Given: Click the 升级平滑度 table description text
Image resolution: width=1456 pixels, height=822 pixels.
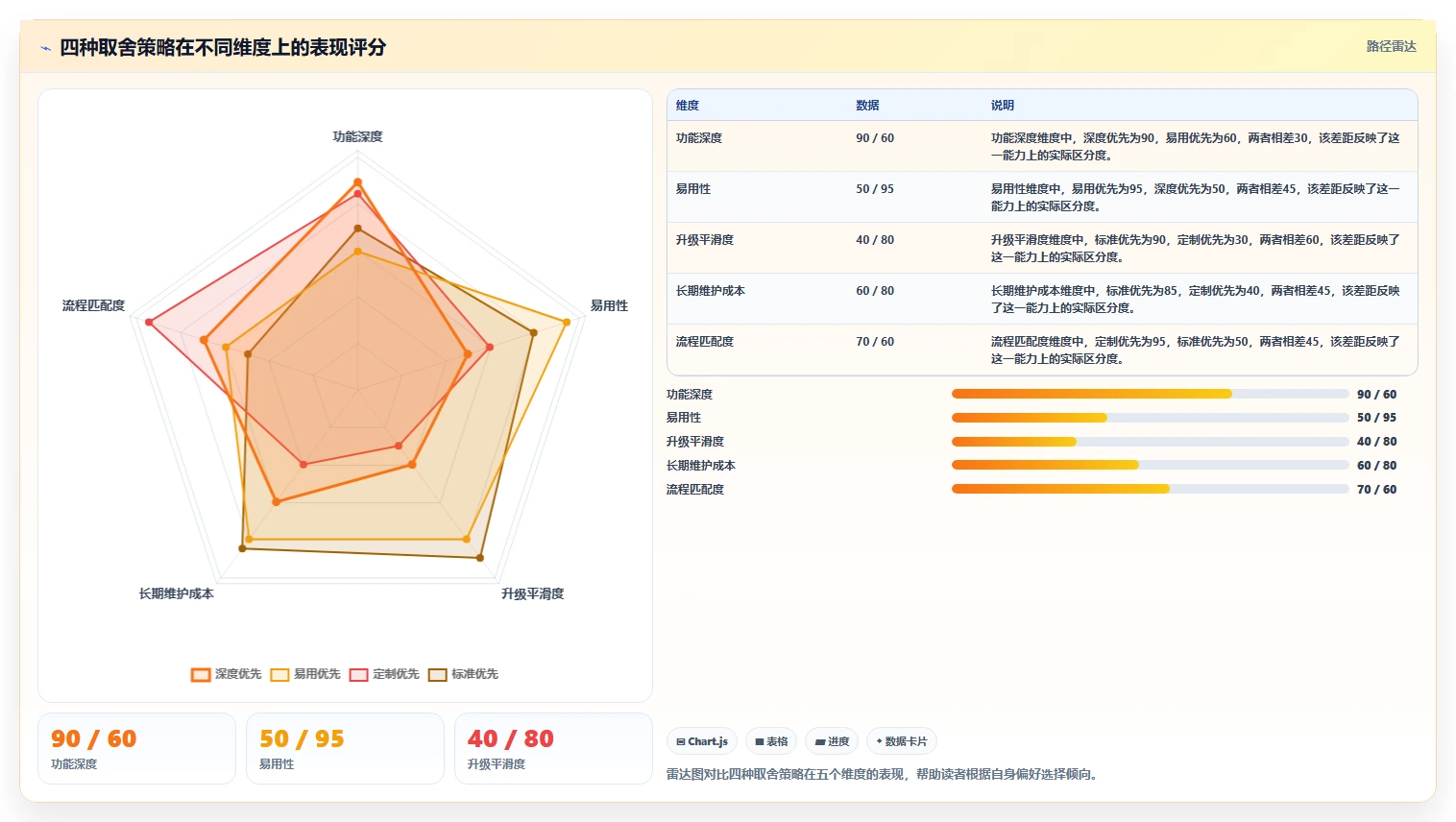Looking at the screenshot, I should pyautogui.click(x=1196, y=249).
